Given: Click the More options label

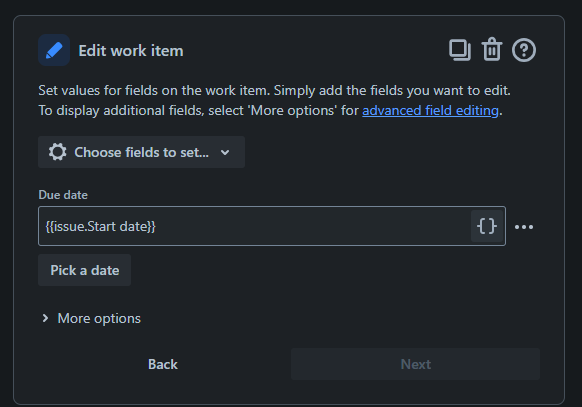Looking at the screenshot, I should 99,318.
